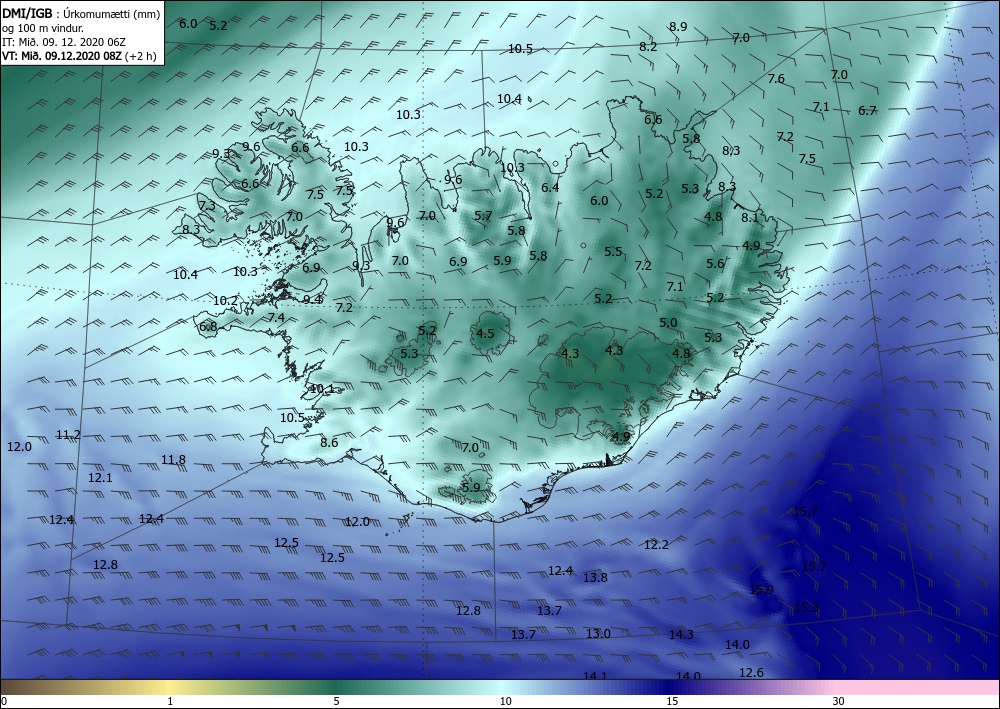
Task: Select the 13.8 value label
Action: coord(596,578)
